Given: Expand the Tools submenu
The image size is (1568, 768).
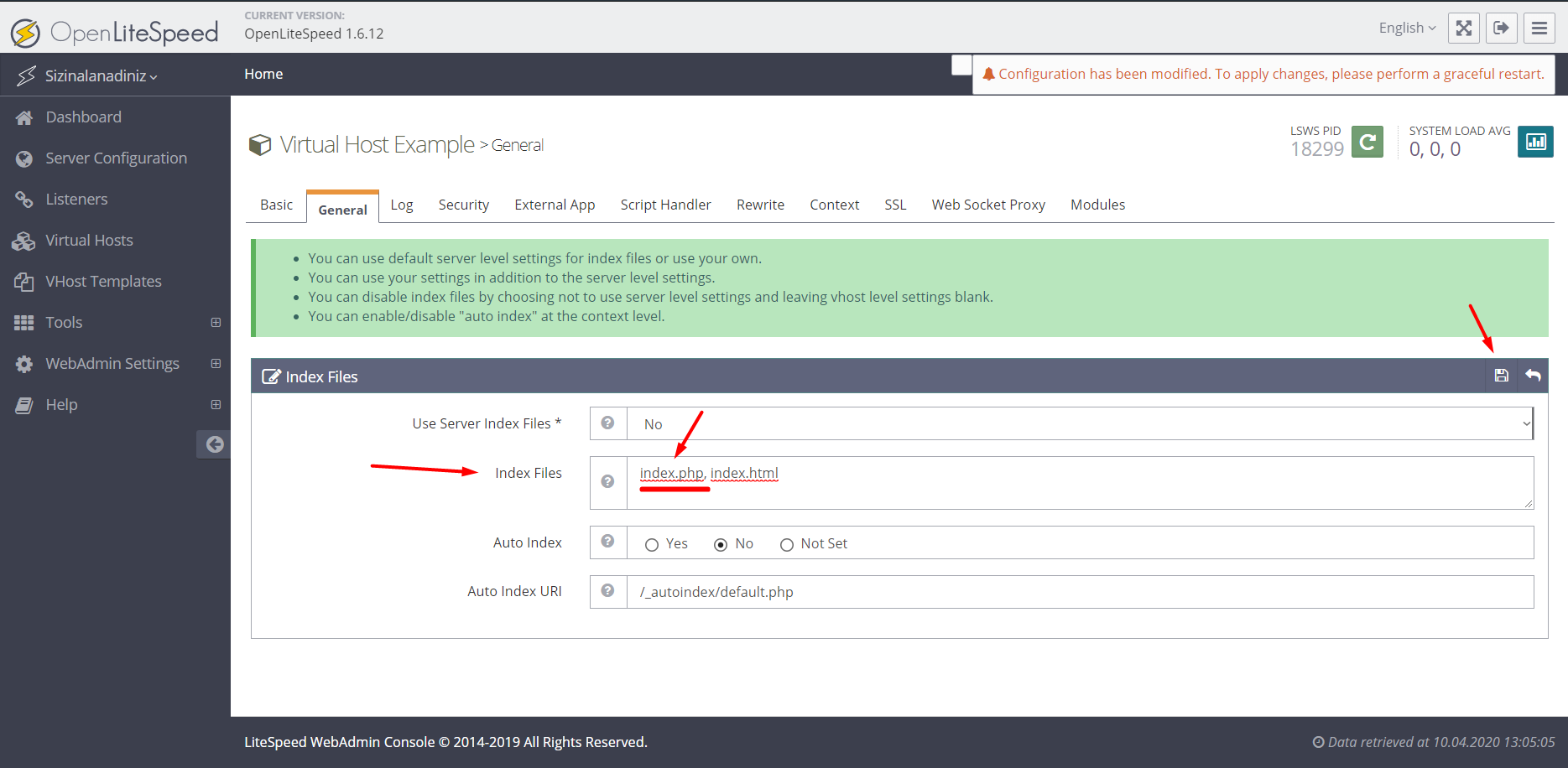Looking at the screenshot, I should click(x=216, y=323).
